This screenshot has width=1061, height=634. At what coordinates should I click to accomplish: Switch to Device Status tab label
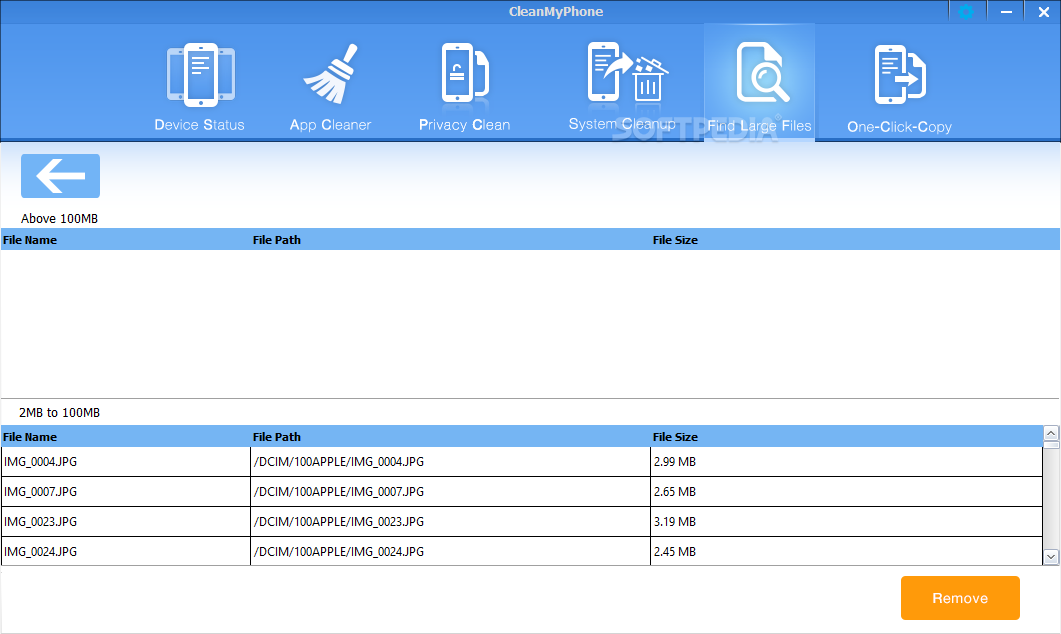coord(200,124)
